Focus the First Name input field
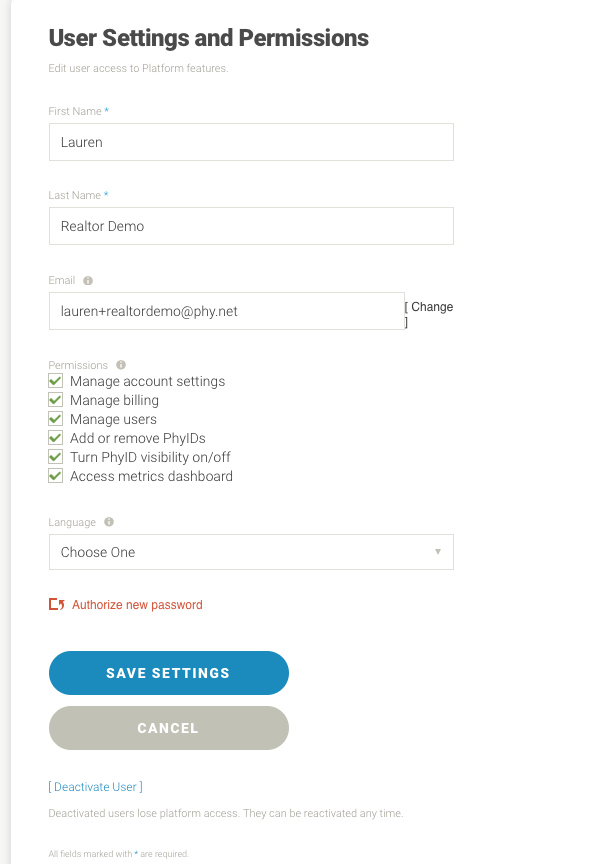Screen dimensions: 605x864 click(251, 142)
